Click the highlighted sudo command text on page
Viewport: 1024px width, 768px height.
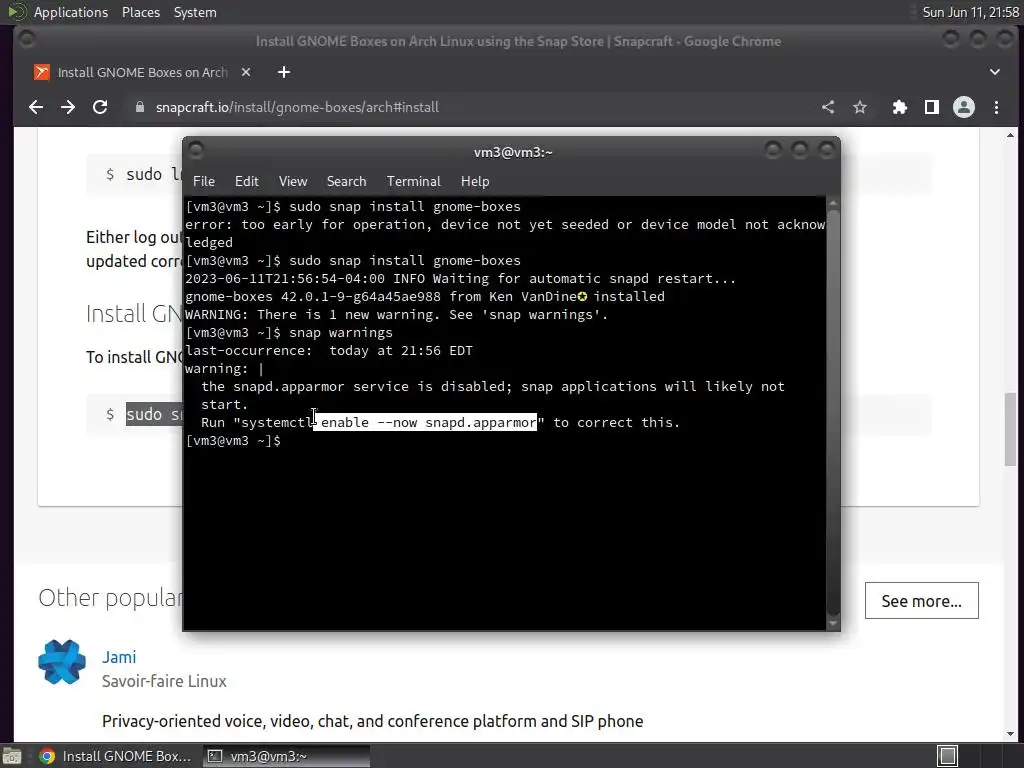click(x=155, y=414)
